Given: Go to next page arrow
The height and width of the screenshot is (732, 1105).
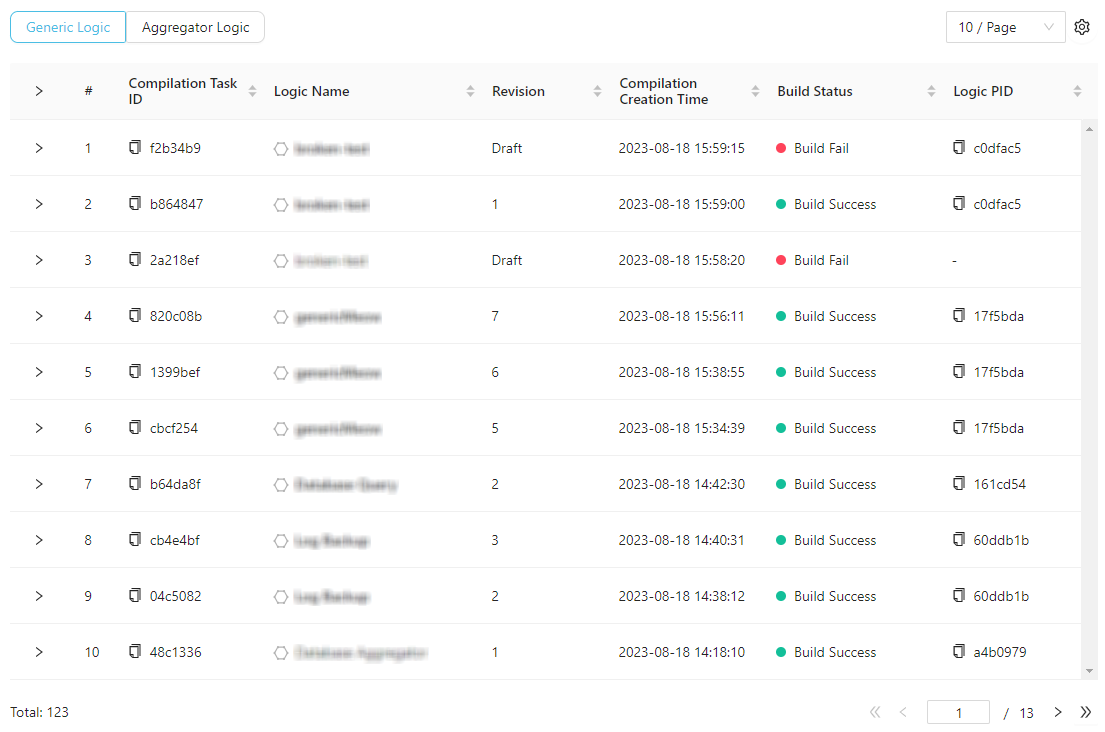Looking at the screenshot, I should [1058, 713].
